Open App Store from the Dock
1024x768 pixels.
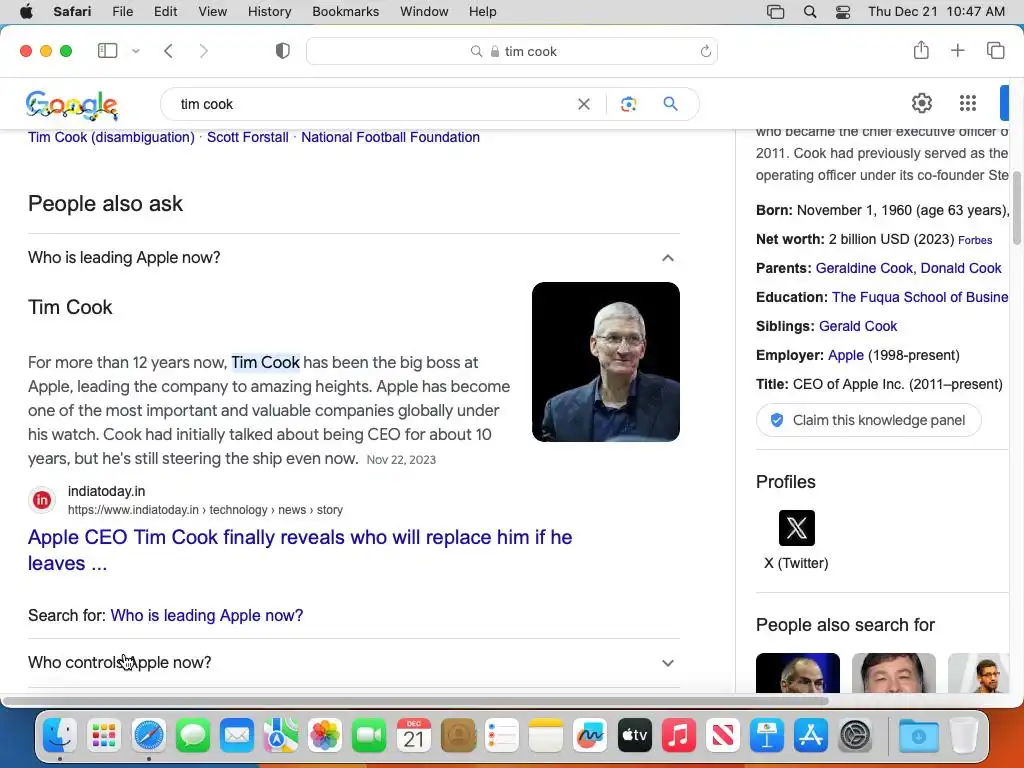[x=810, y=736]
